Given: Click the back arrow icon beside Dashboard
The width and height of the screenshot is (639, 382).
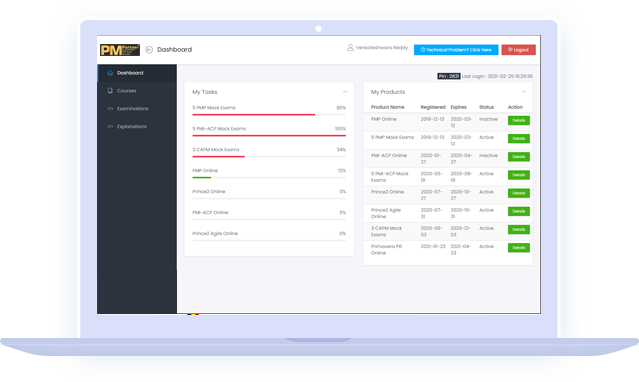Looking at the screenshot, I should click(149, 50).
